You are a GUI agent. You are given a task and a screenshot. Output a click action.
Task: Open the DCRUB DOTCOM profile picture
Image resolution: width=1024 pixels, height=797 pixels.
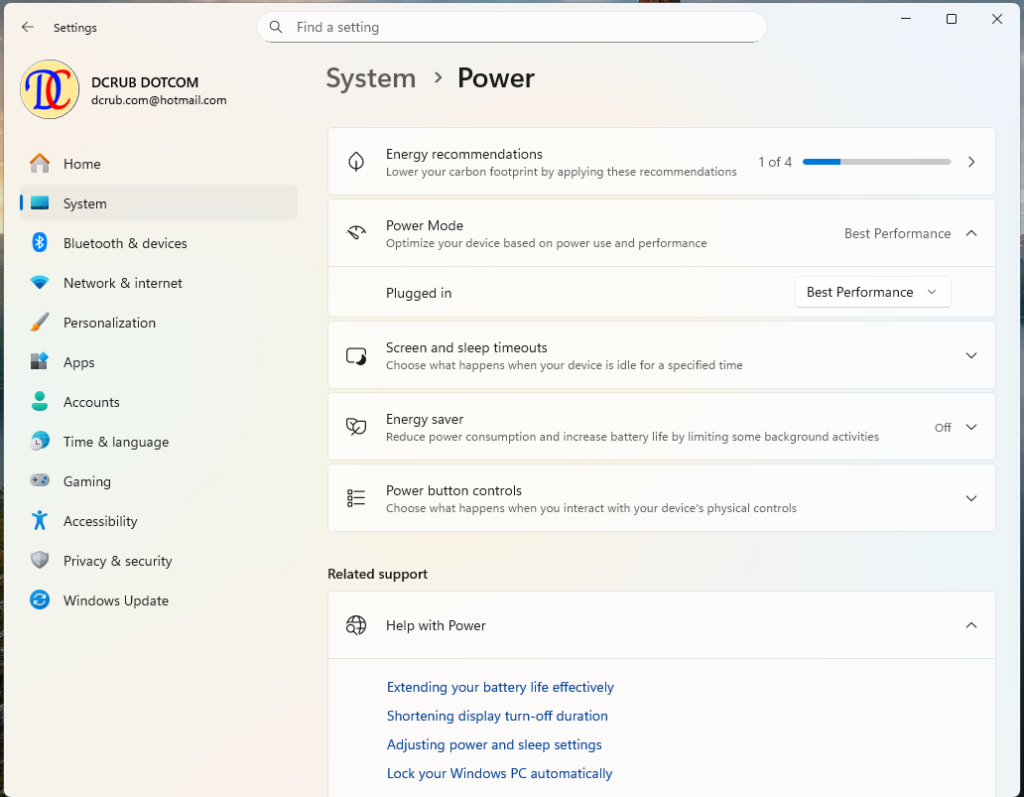pyautogui.click(x=50, y=89)
